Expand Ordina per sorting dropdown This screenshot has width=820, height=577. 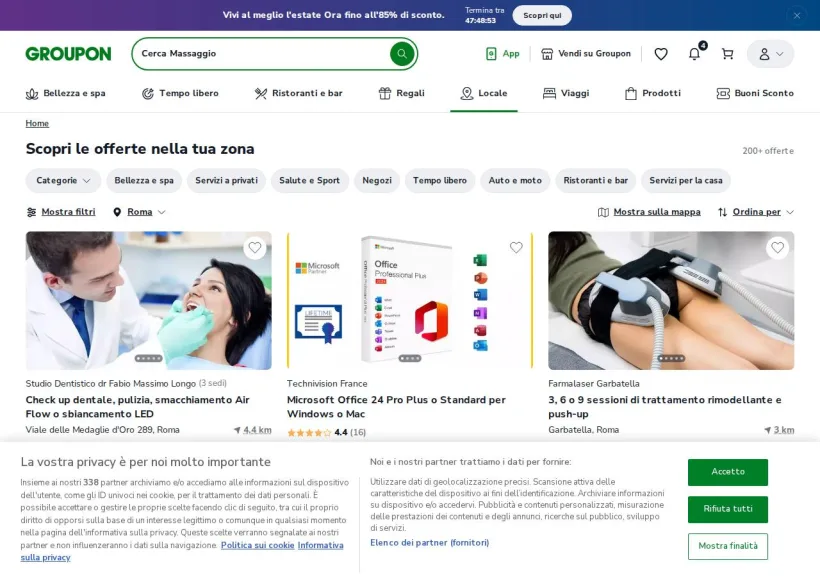point(756,212)
